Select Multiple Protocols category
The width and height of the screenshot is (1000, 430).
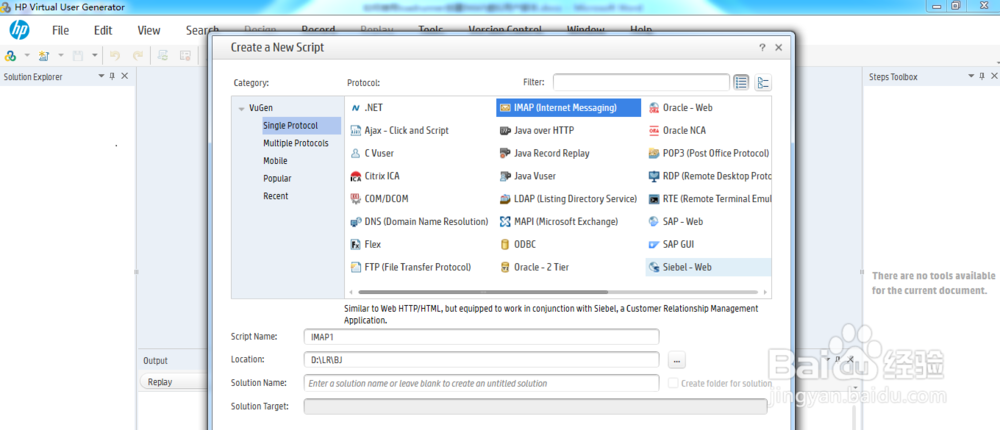(x=296, y=144)
